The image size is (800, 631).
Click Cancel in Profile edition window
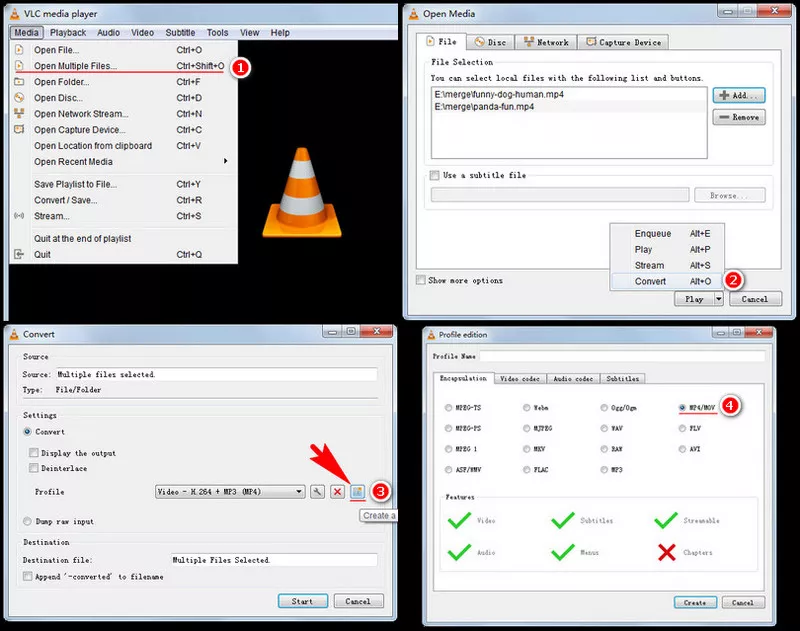pos(743,602)
